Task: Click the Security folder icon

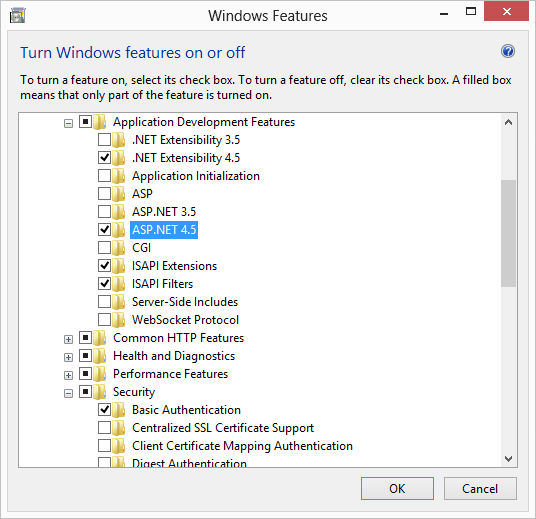Action: [x=100, y=391]
